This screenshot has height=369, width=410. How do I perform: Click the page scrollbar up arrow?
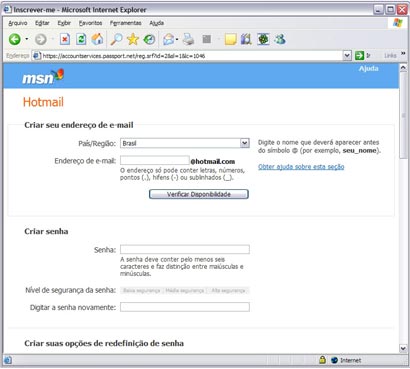click(403, 68)
